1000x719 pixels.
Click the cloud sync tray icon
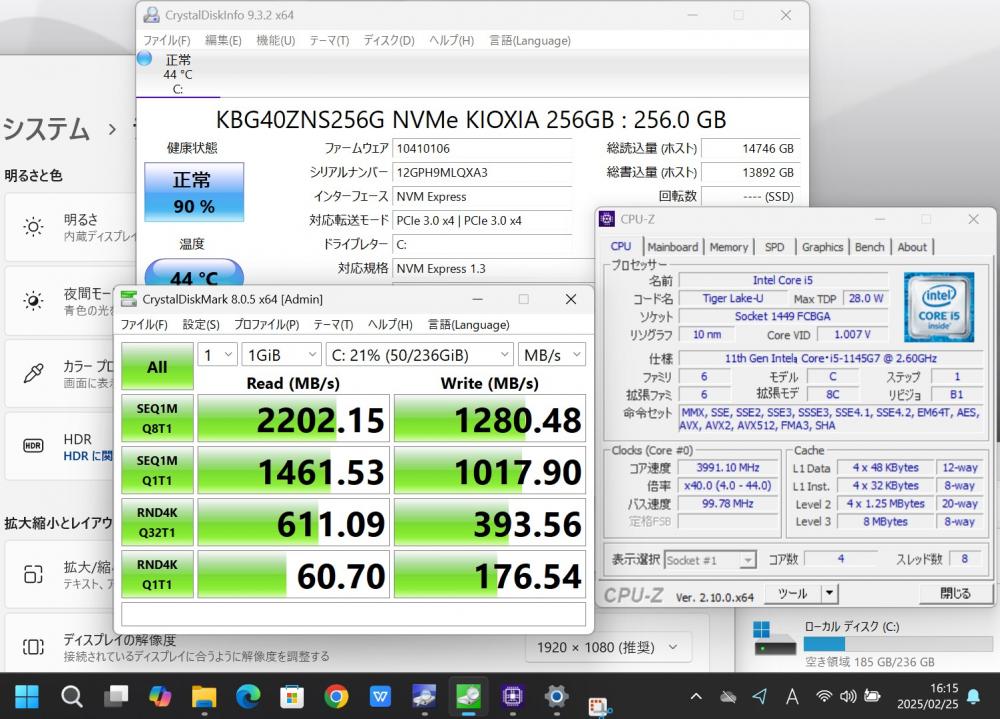(728, 697)
